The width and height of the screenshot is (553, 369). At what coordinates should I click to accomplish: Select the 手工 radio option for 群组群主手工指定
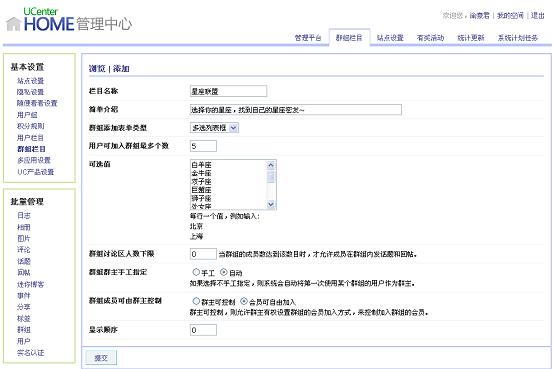(196, 272)
